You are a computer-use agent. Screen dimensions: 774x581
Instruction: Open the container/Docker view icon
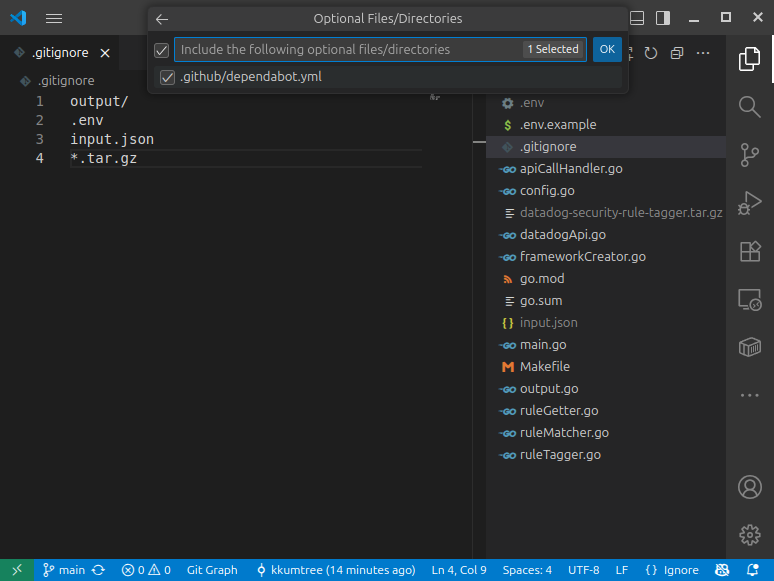click(749, 347)
